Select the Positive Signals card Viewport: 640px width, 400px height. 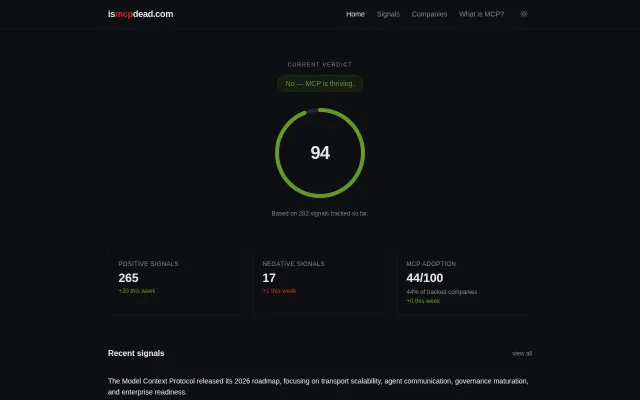[176, 282]
